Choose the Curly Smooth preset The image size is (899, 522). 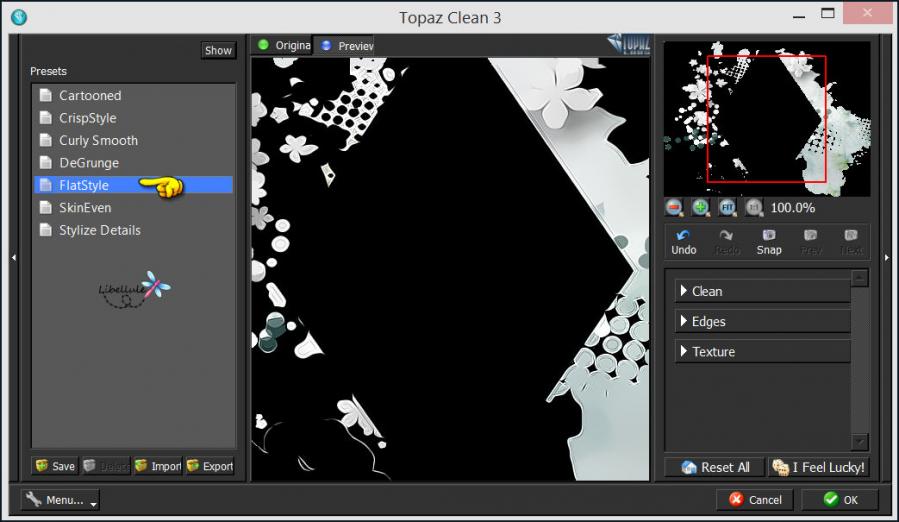(133, 140)
